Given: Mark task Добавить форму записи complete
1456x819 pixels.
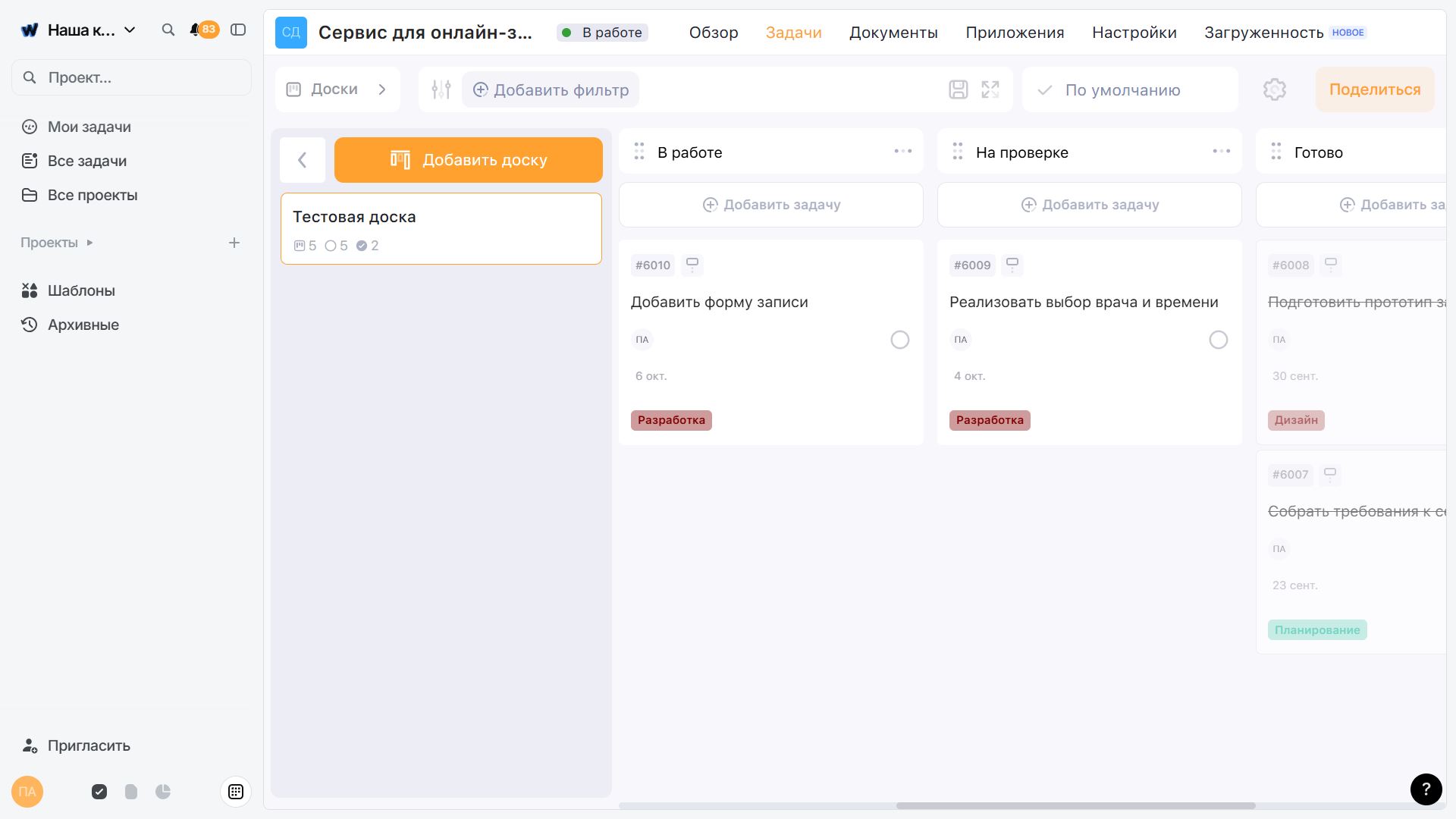Looking at the screenshot, I should (900, 340).
